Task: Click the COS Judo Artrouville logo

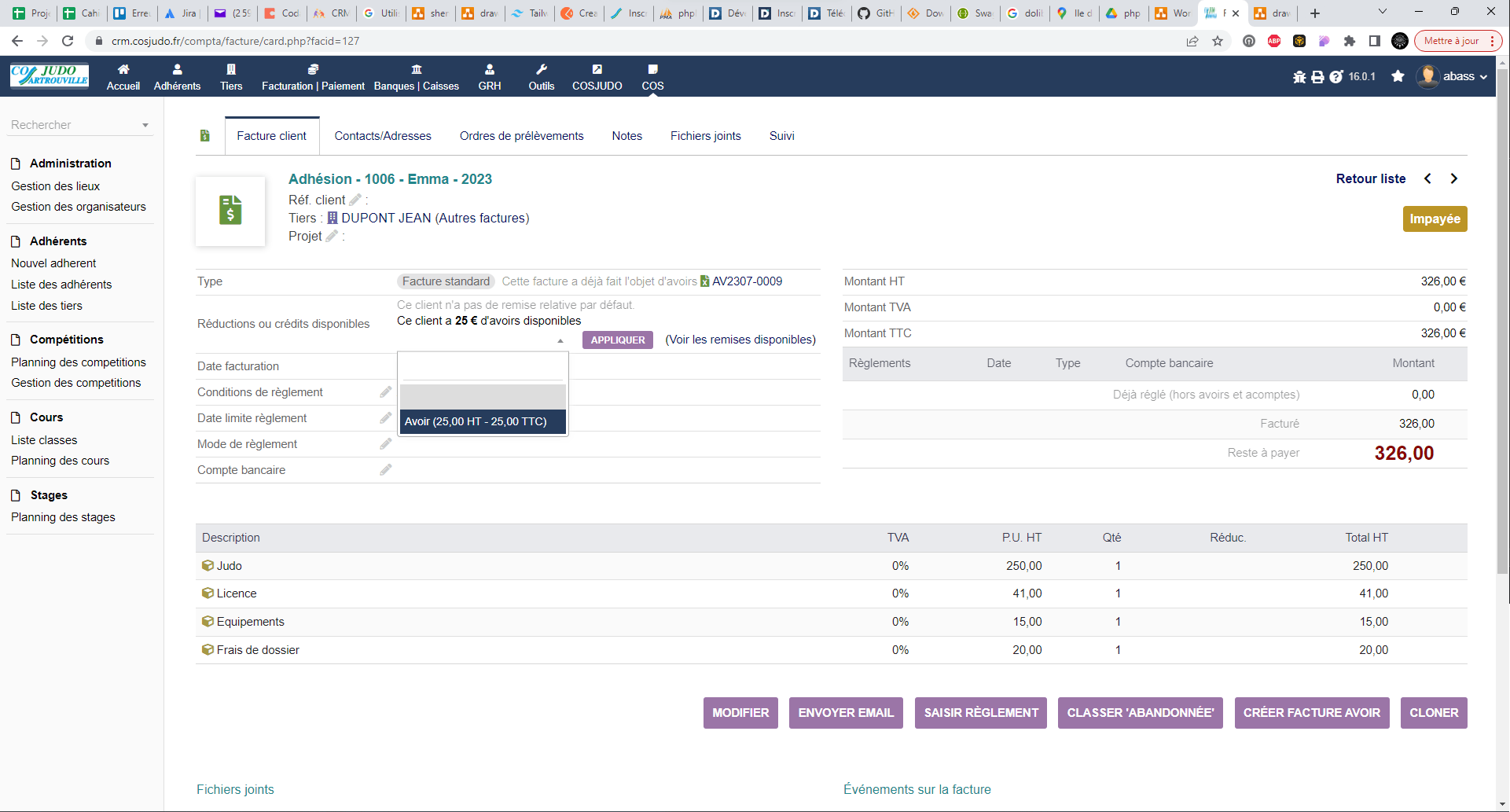Action: click(50, 75)
